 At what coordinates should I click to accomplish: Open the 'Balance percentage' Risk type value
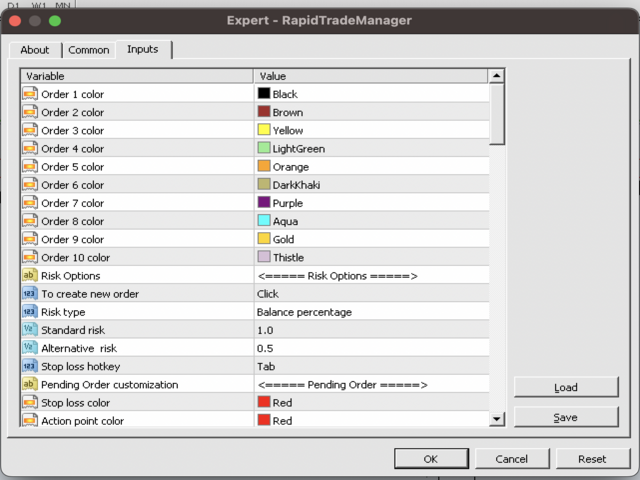[x=371, y=312]
